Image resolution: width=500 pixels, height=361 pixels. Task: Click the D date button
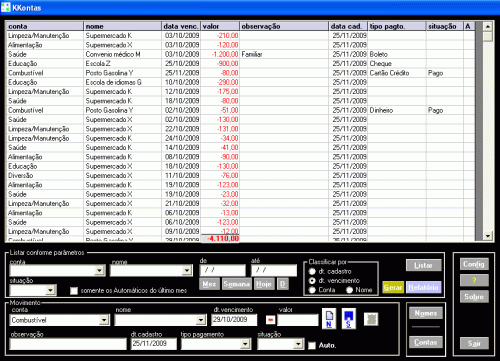[283, 284]
